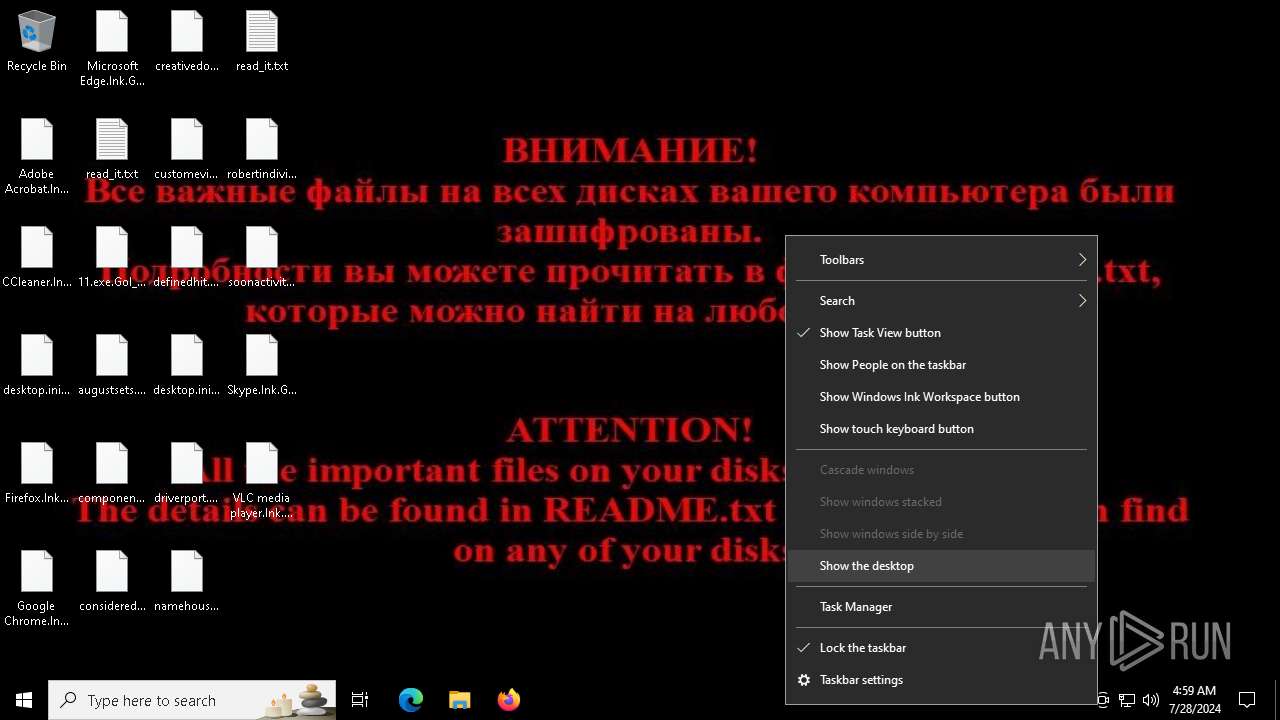Viewport: 1280px width, 720px height.
Task: Choose Show the desktop menu entry
Action: (x=941, y=566)
